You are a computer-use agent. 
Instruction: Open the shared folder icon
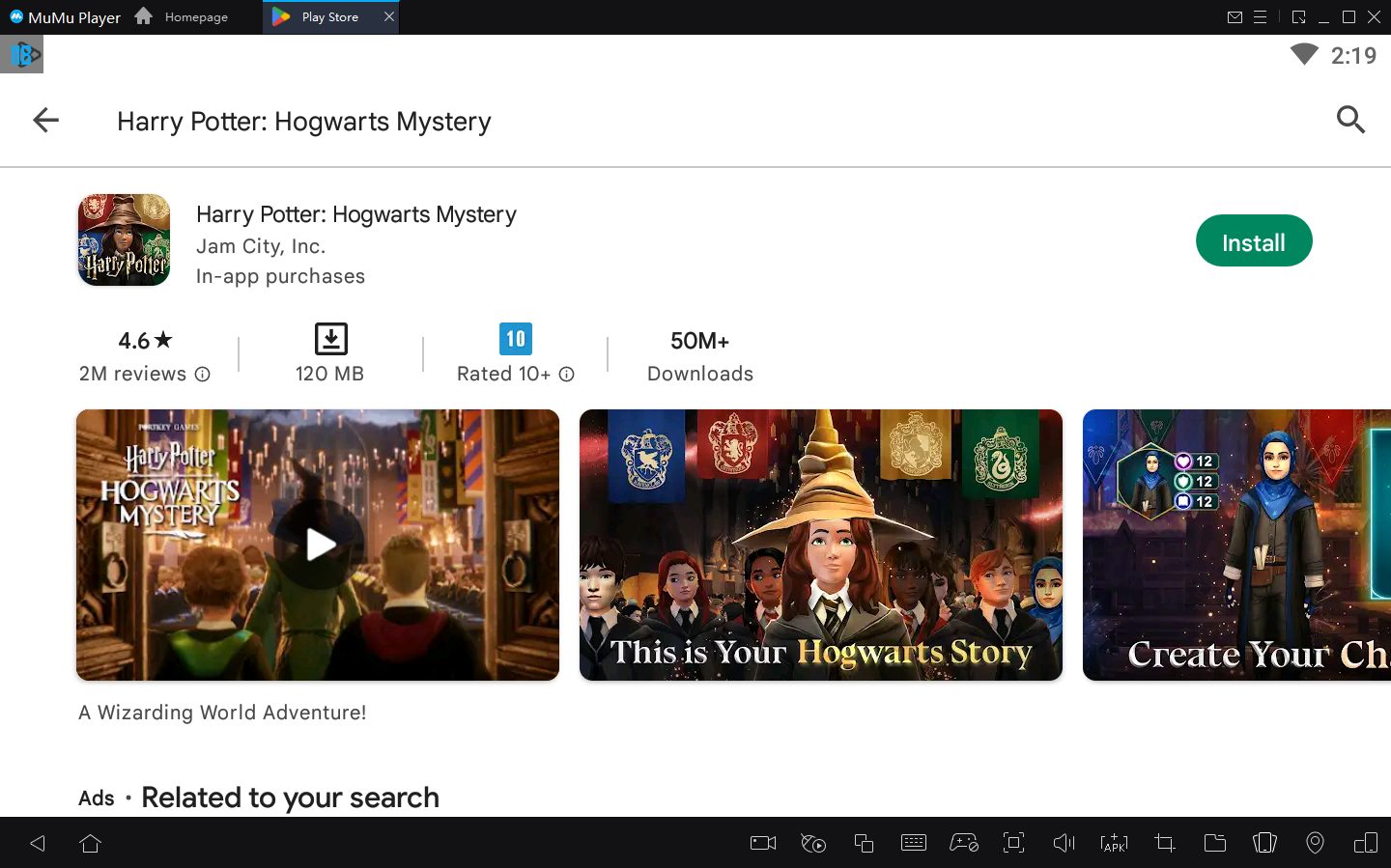(x=1215, y=843)
